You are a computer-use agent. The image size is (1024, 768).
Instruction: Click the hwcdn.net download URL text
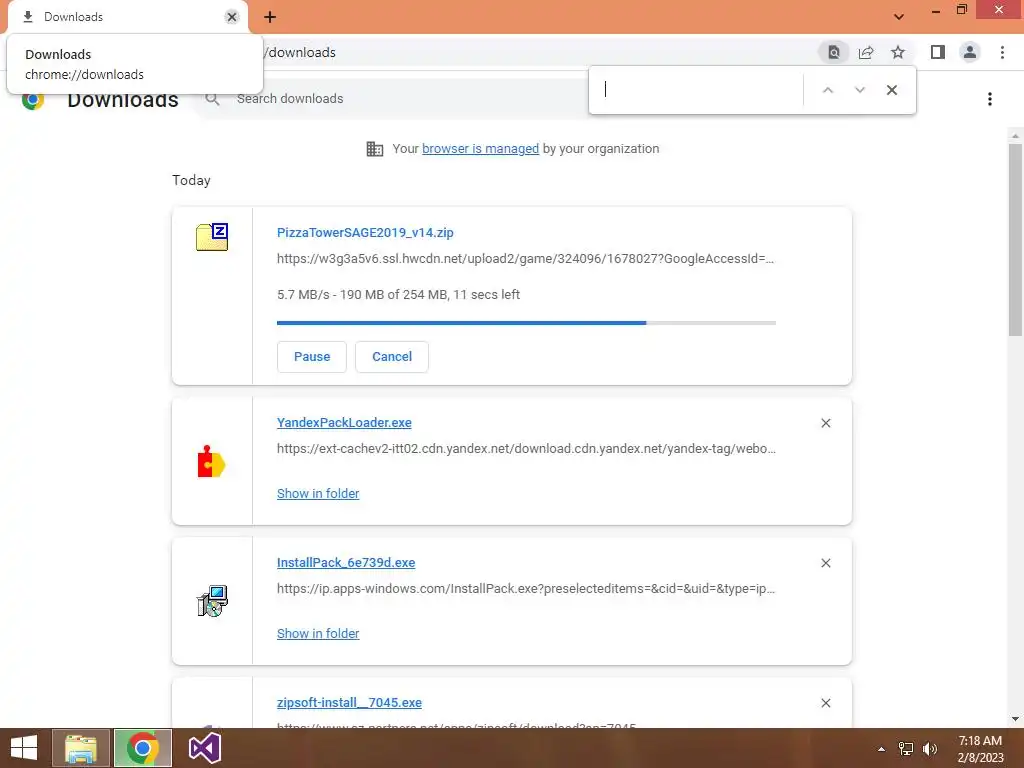526,259
